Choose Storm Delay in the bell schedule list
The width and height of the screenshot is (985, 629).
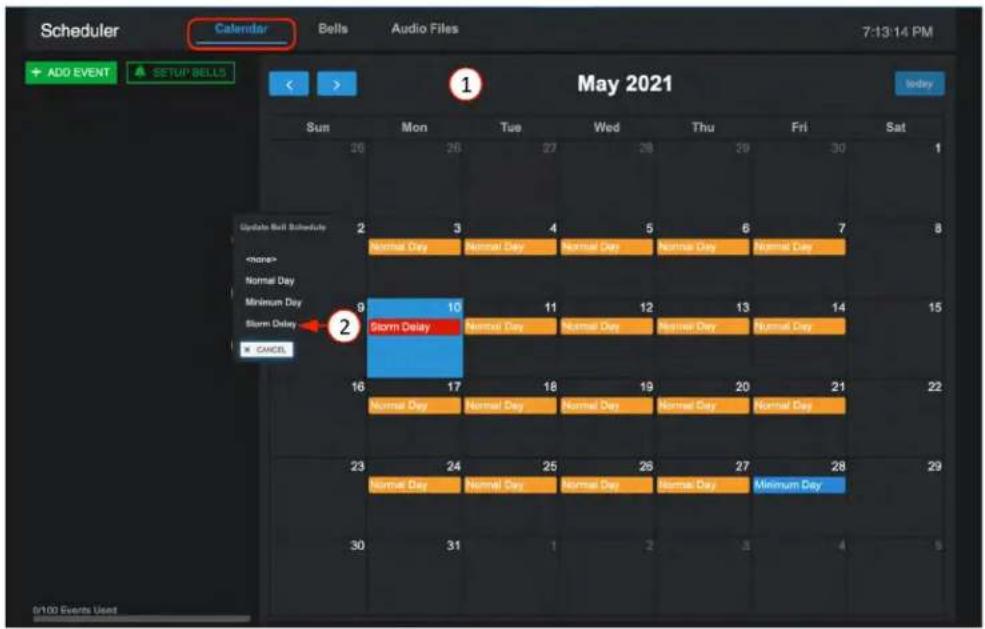tap(271, 324)
